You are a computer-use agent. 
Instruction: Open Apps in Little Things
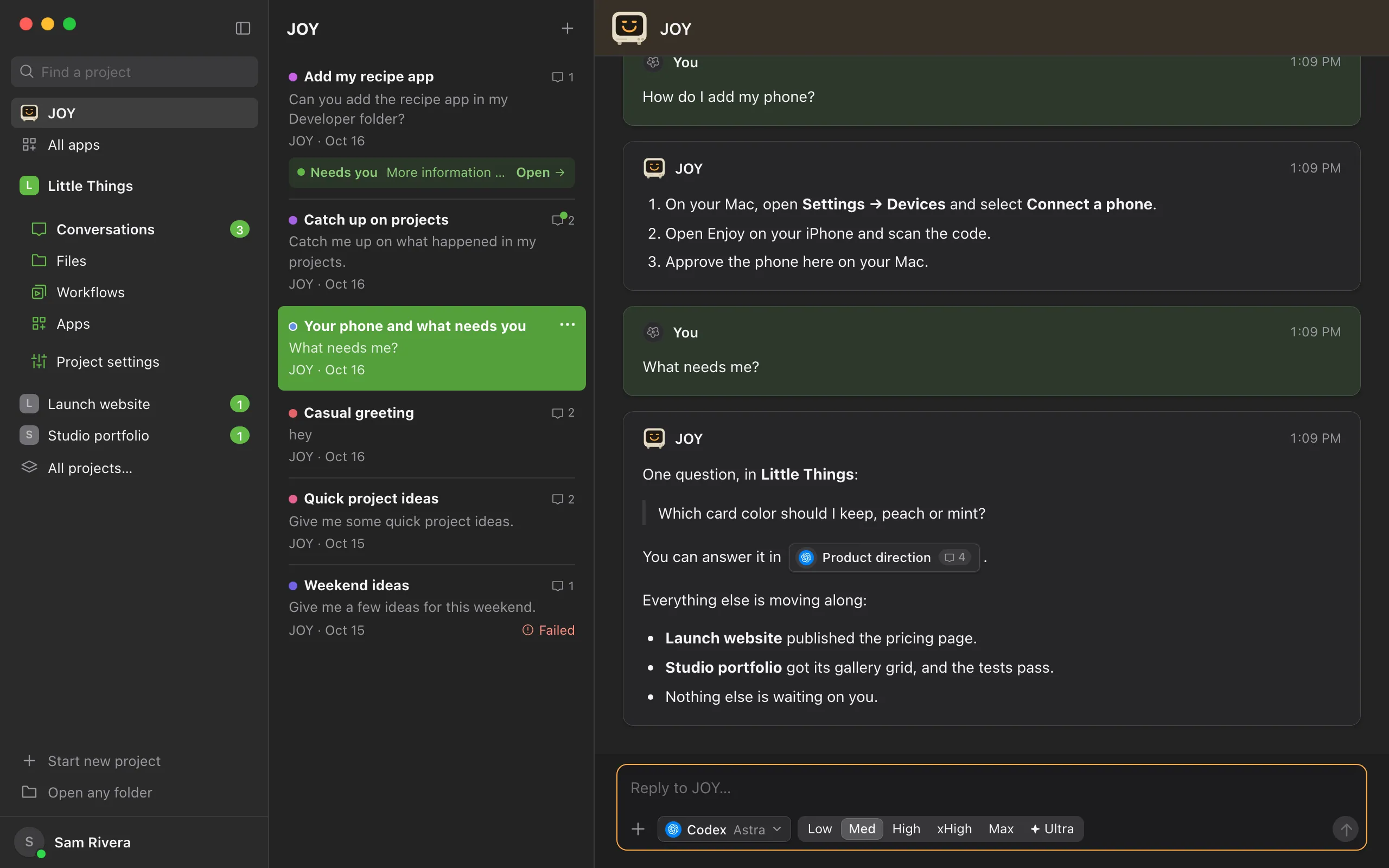click(135, 324)
